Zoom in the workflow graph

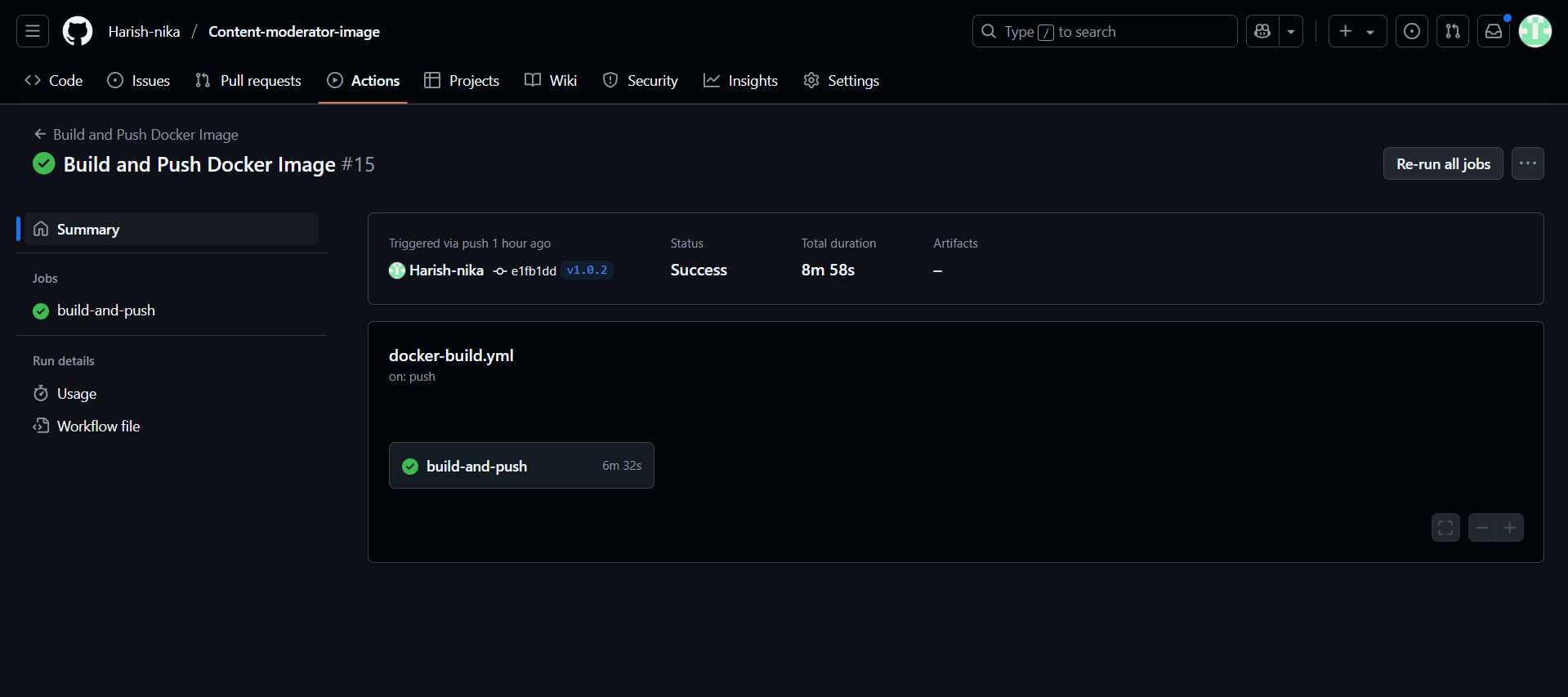coord(1510,528)
